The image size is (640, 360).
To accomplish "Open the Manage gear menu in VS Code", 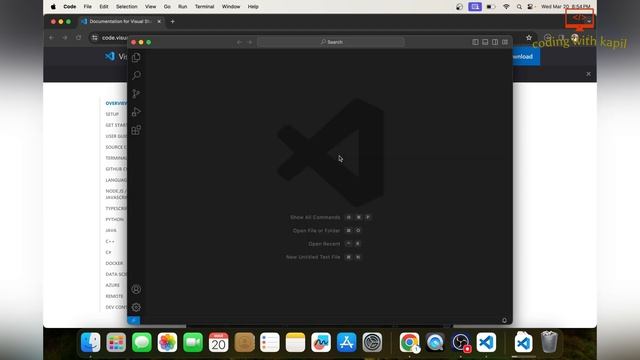I will 136,307.
